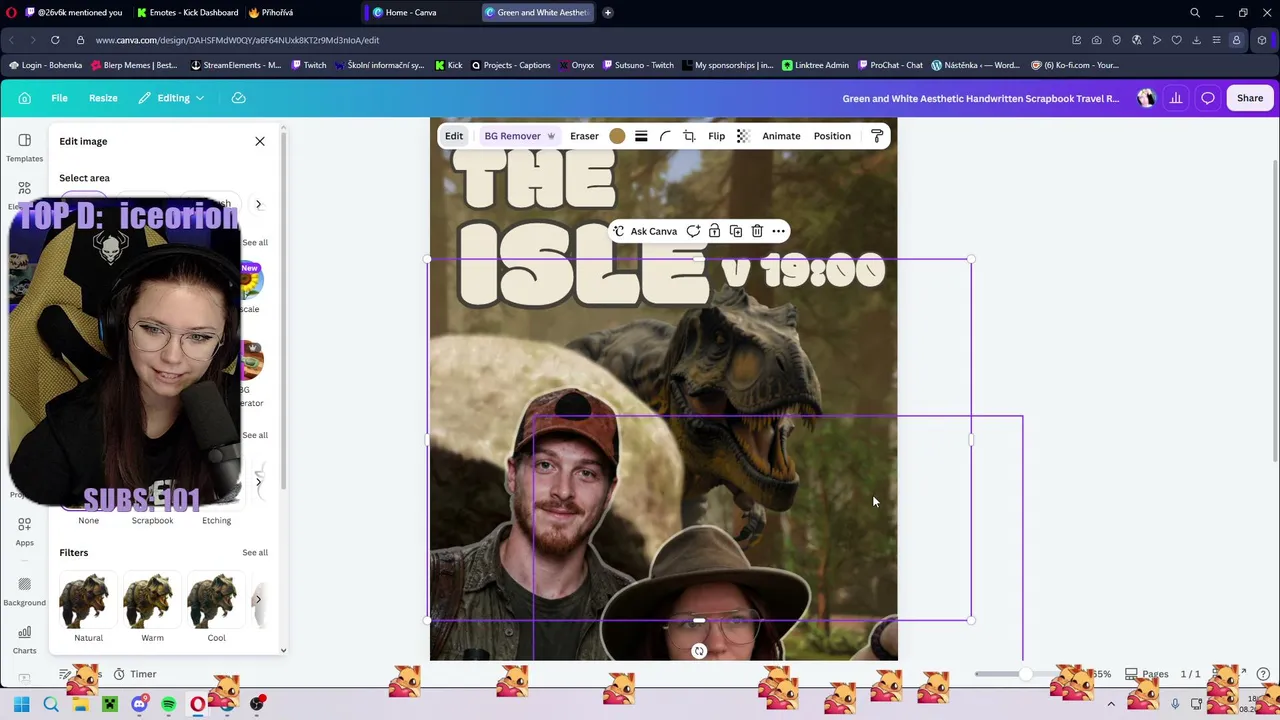This screenshot has width=1280, height=720.
Task: Click the duplicate element icon
Action: pos(736,231)
